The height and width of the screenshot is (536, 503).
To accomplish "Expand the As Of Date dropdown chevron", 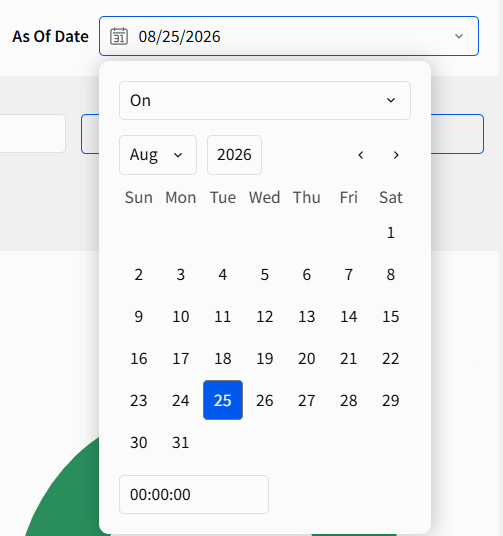I will coord(459,36).
